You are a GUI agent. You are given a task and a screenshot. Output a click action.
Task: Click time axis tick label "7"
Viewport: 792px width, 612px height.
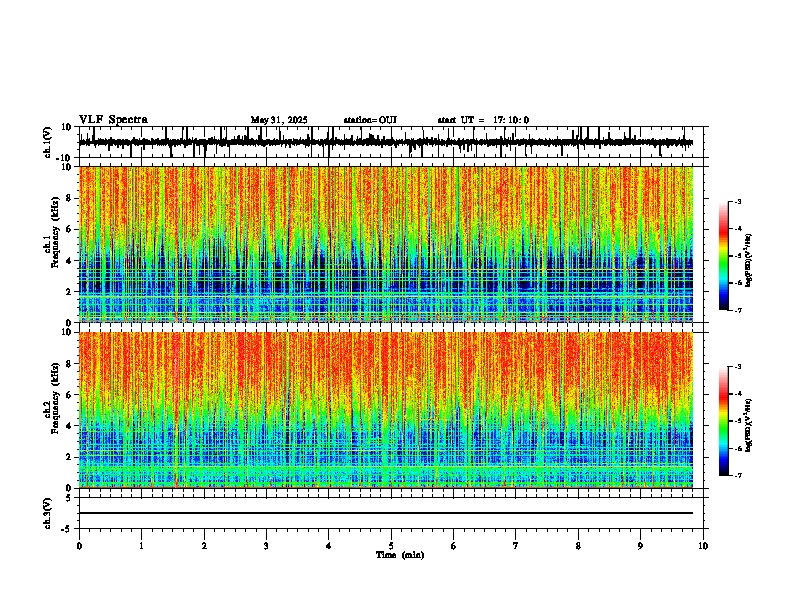pyautogui.click(x=516, y=546)
